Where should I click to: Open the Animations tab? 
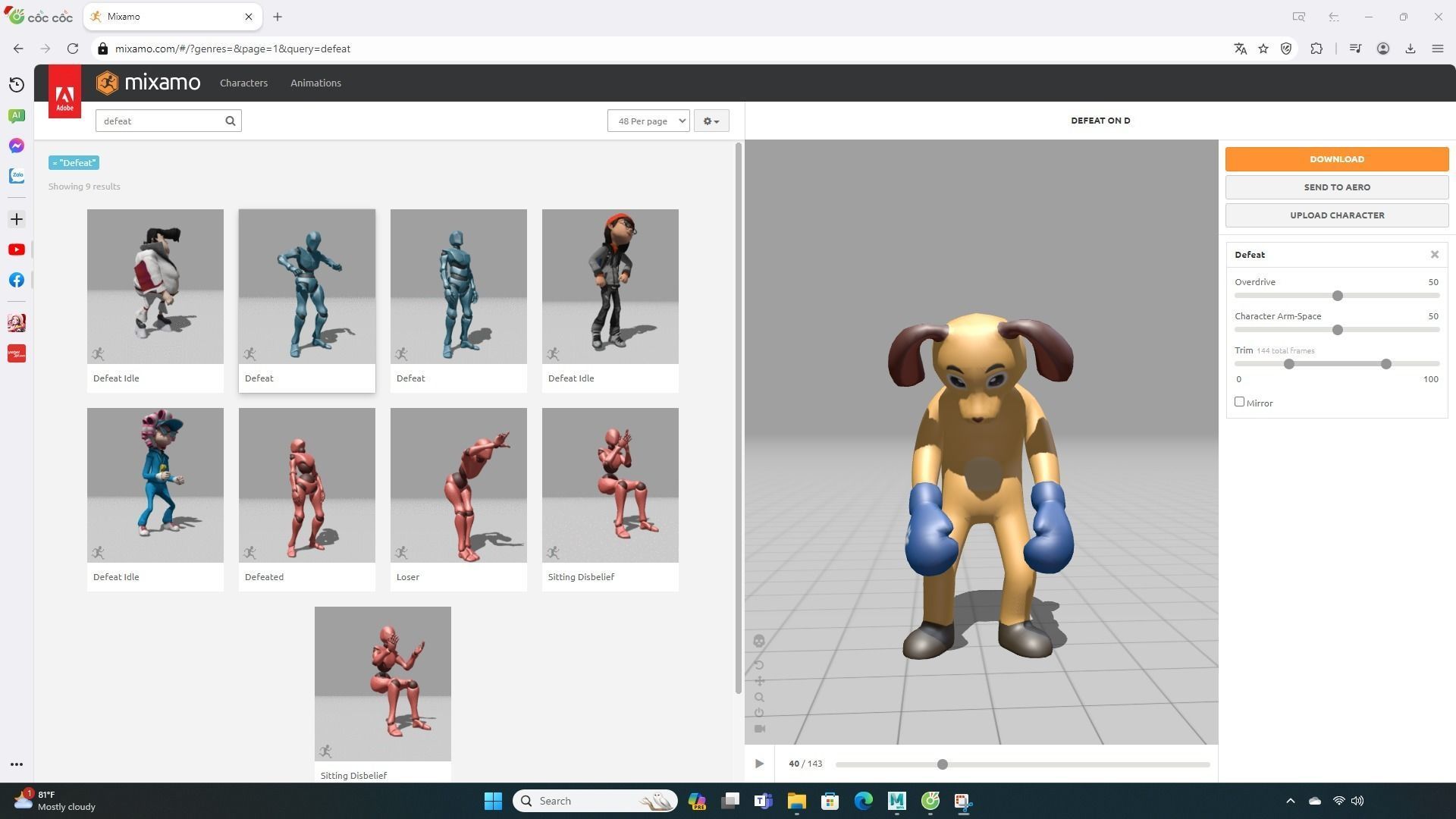pyautogui.click(x=315, y=83)
